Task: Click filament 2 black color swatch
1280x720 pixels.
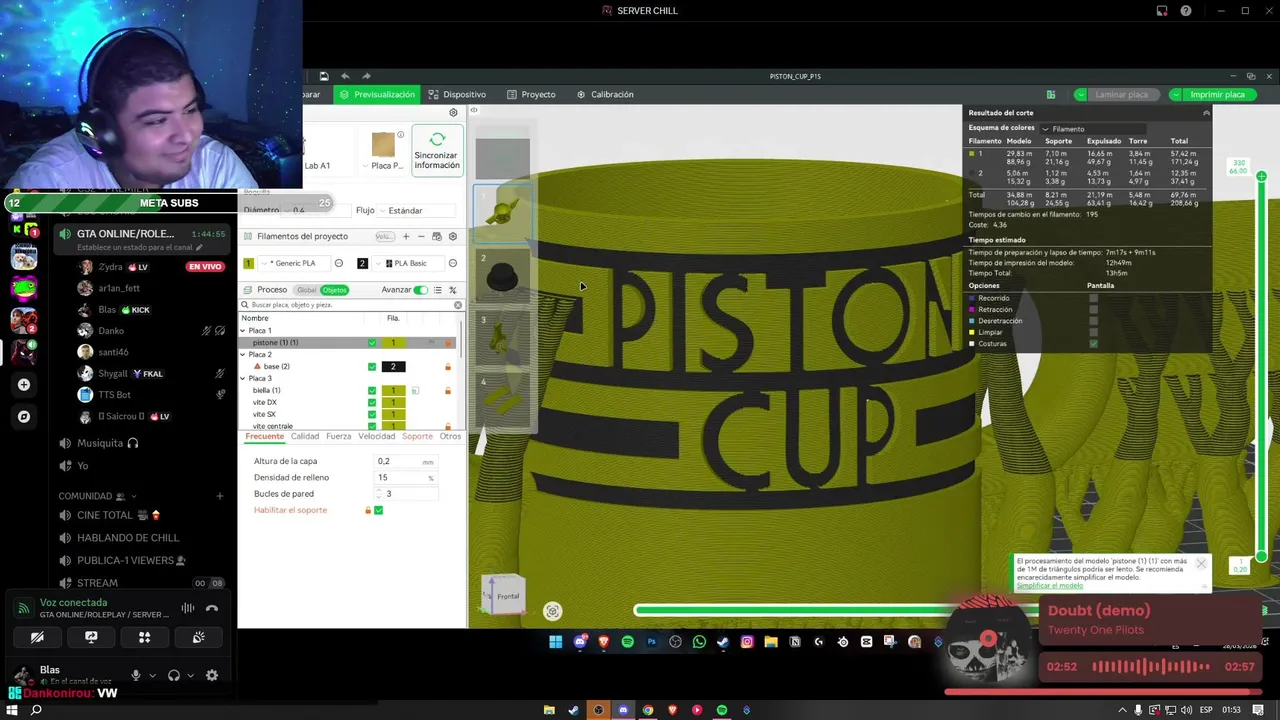Action: pos(362,263)
